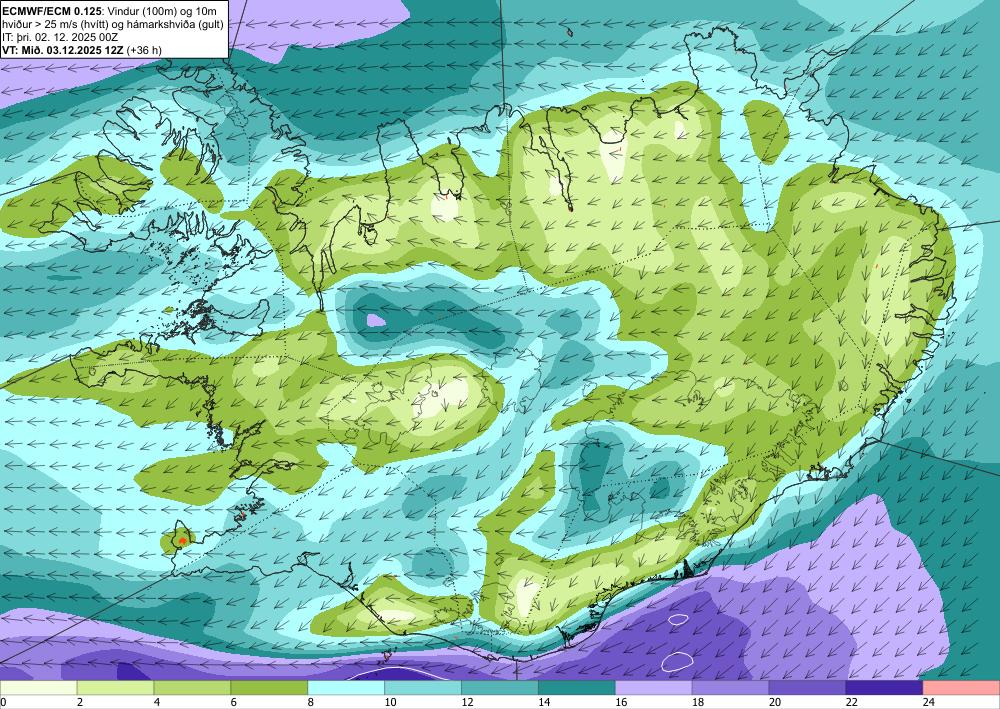
Task: Click the legend tick label '0'
Action: tap(3, 702)
